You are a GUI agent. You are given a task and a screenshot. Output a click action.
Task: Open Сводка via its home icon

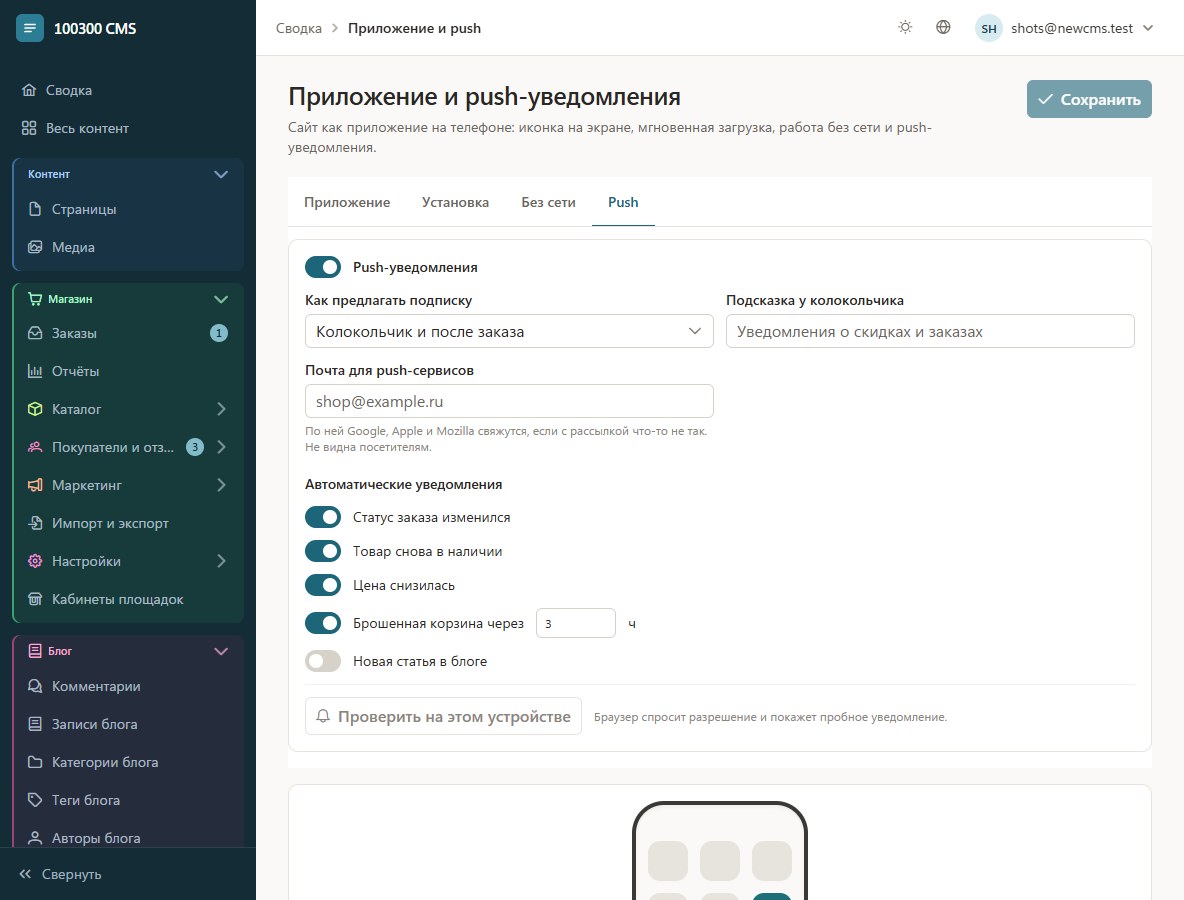[x=29, y=90]
